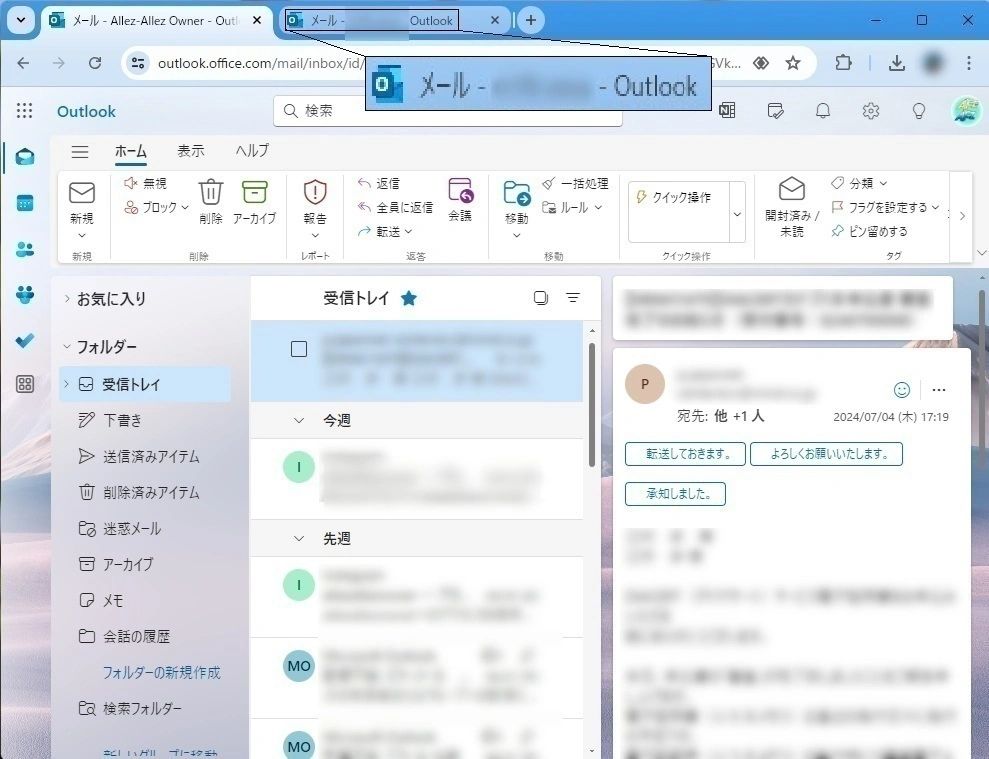989x759 pixels.
Task: Click the 検索 search box
Action: (x=450, y=111)
